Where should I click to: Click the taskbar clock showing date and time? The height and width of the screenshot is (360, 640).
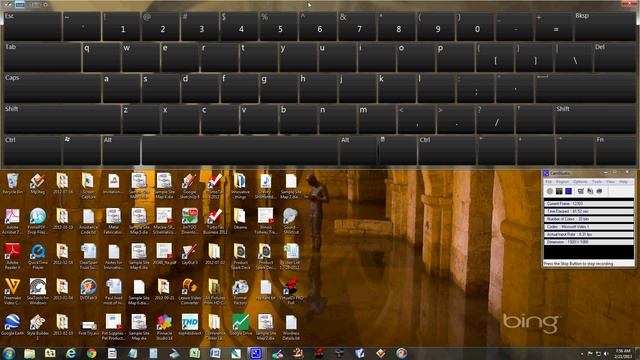coord(623,353)
